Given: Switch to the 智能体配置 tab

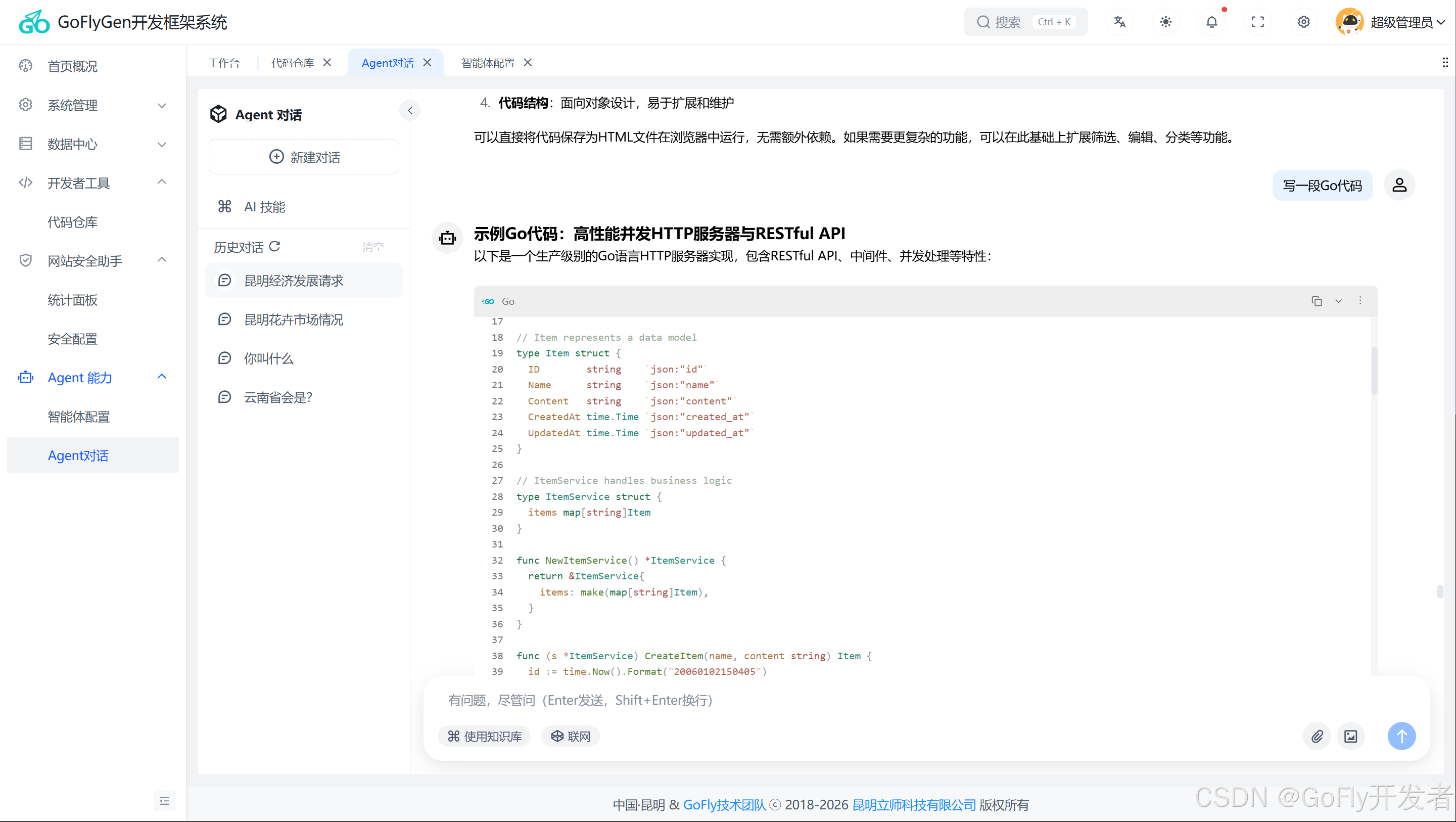Looking at the screenshot, I should pos(488,63).
